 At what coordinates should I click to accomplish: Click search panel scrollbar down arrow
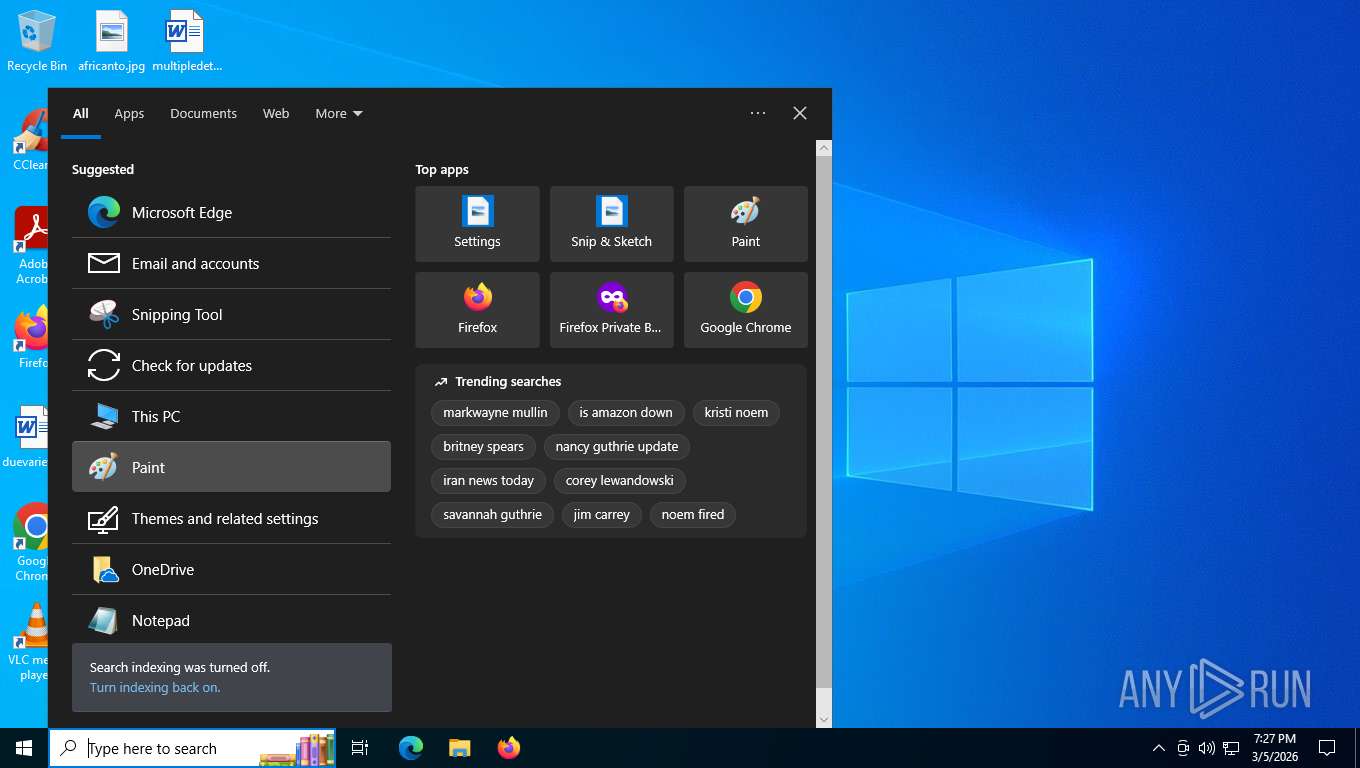(824, 719)
